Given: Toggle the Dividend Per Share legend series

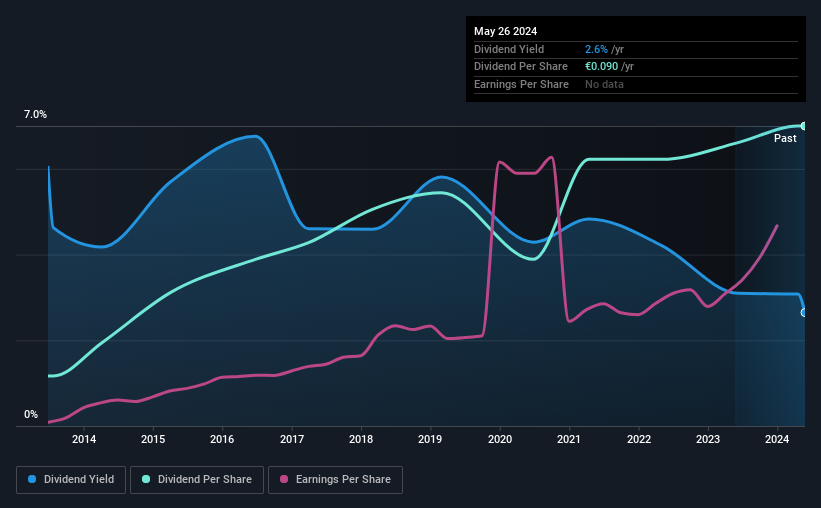Looking at the screenshot, I should tap(197, 480).
